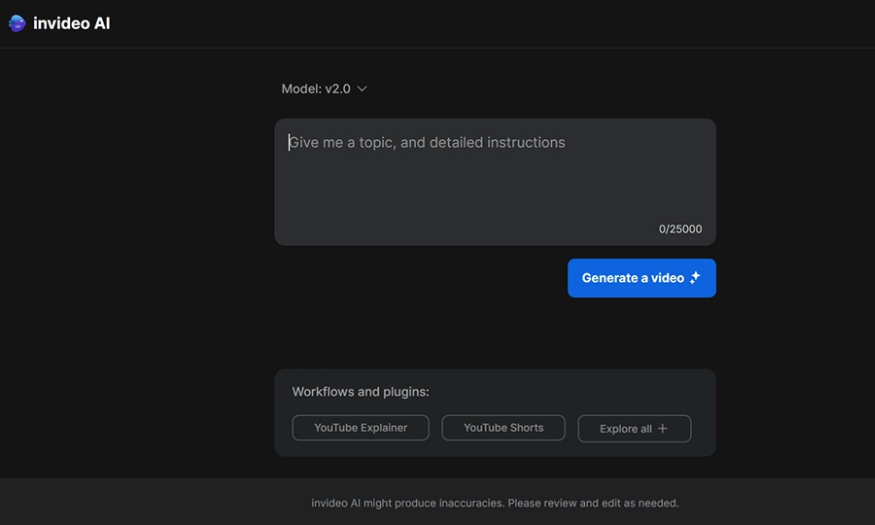This screenshot has height=525, width=875.
Task: Click the word 'Model:' label
Action: [301, 89]
